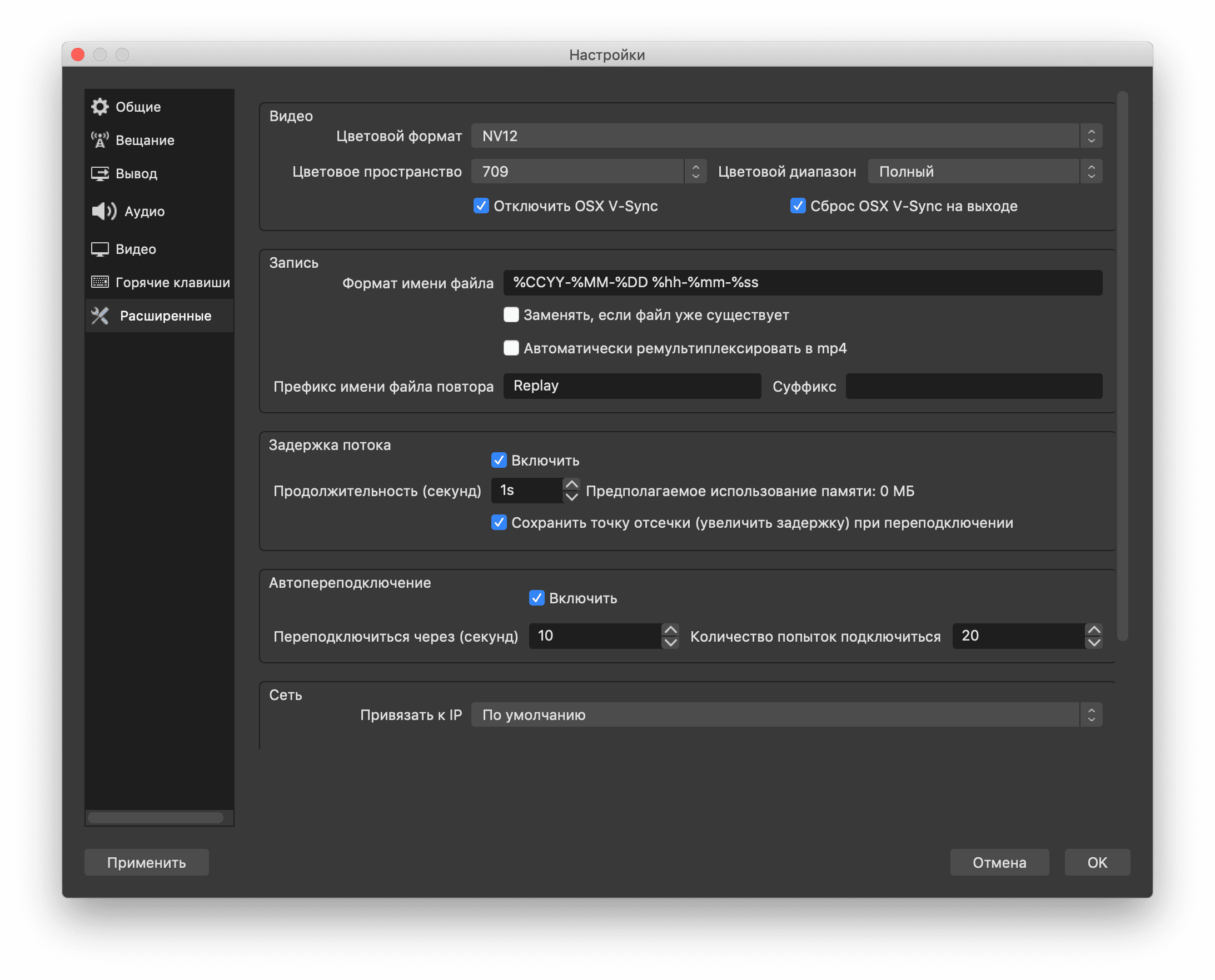
Task: Click the antenna icon for Вещание
Action: 100,140
